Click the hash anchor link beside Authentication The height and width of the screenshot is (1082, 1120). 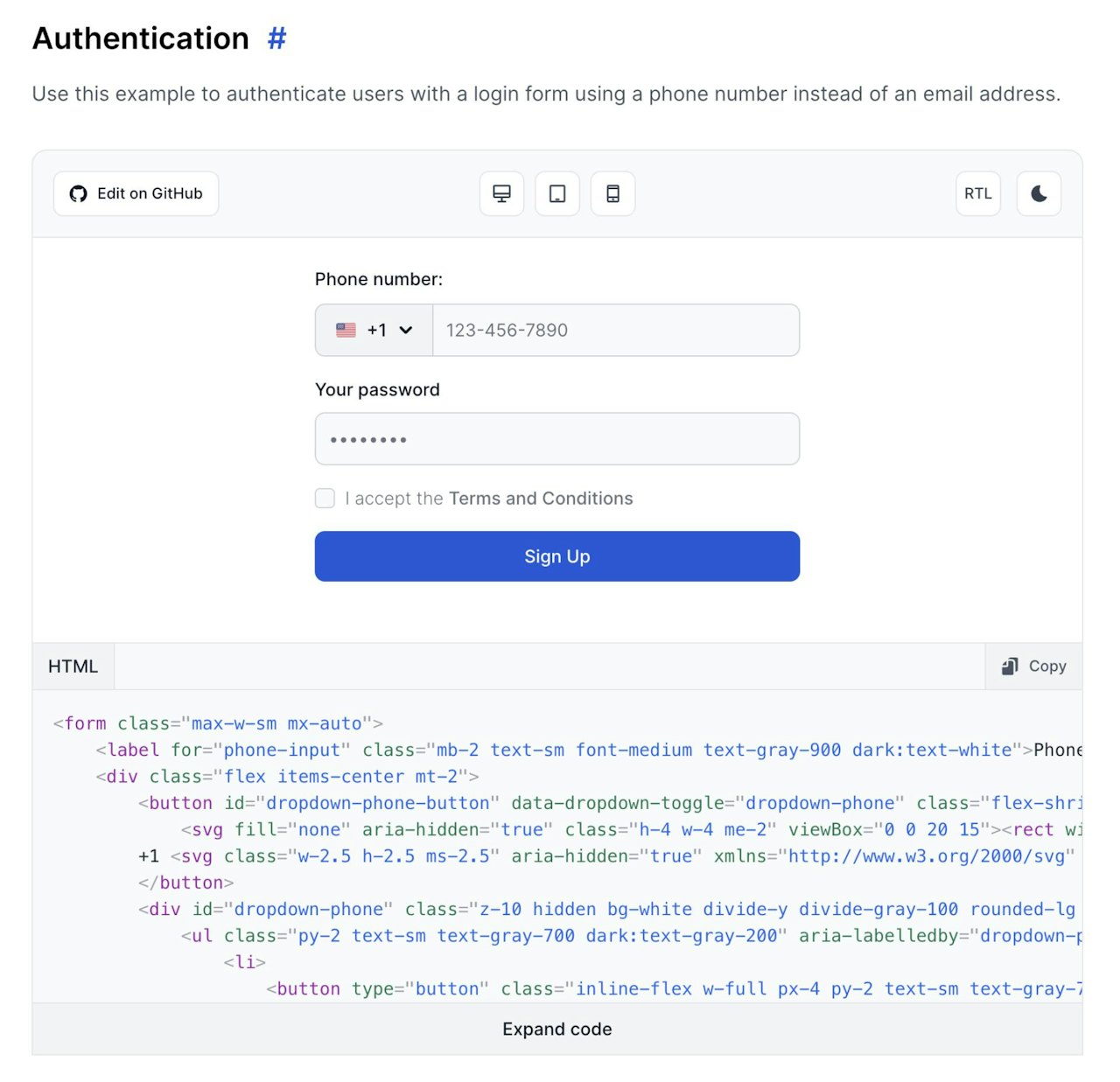(x=276, y=38)
